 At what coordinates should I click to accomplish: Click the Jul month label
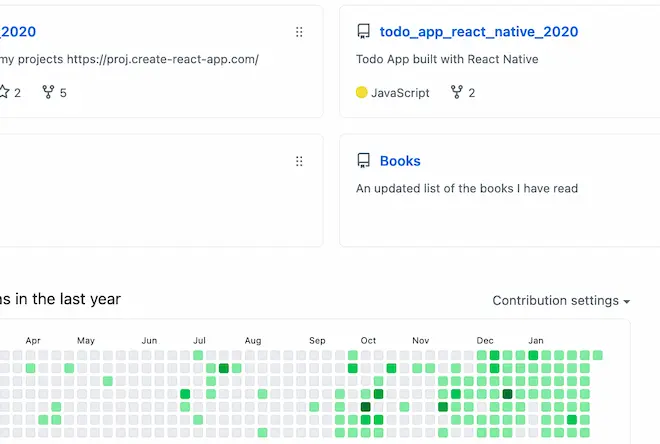tap(199, 340)
